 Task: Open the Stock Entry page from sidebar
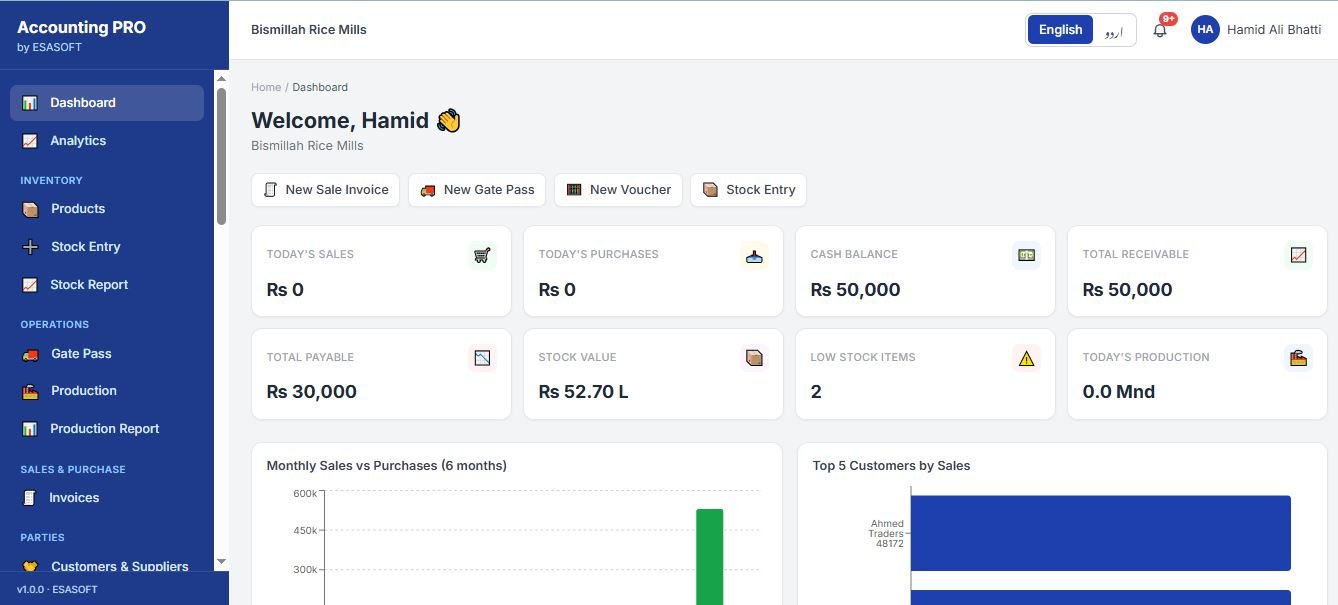[x=107, y=247]
